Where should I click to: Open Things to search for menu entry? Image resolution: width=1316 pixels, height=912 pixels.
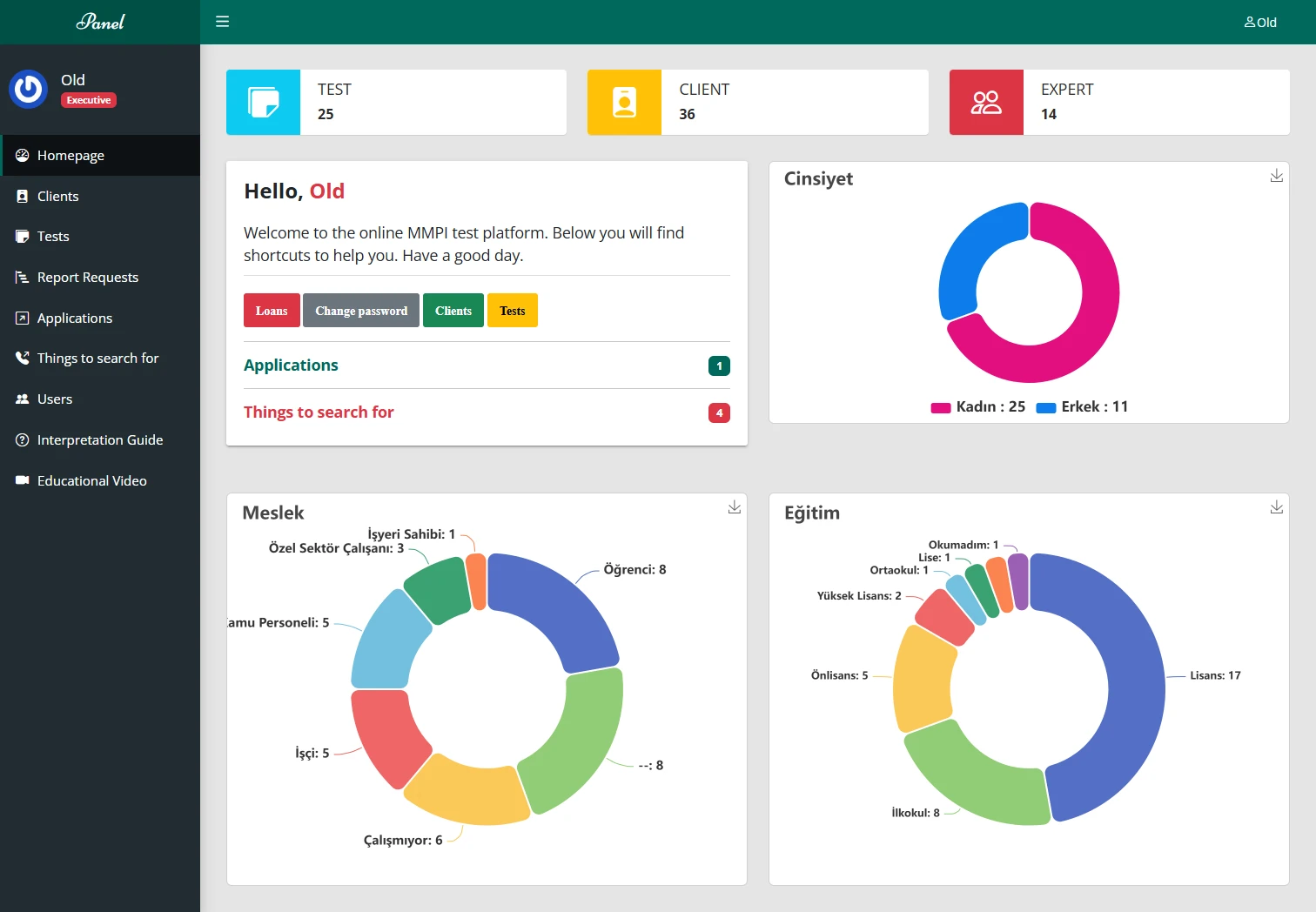[97, 358]
